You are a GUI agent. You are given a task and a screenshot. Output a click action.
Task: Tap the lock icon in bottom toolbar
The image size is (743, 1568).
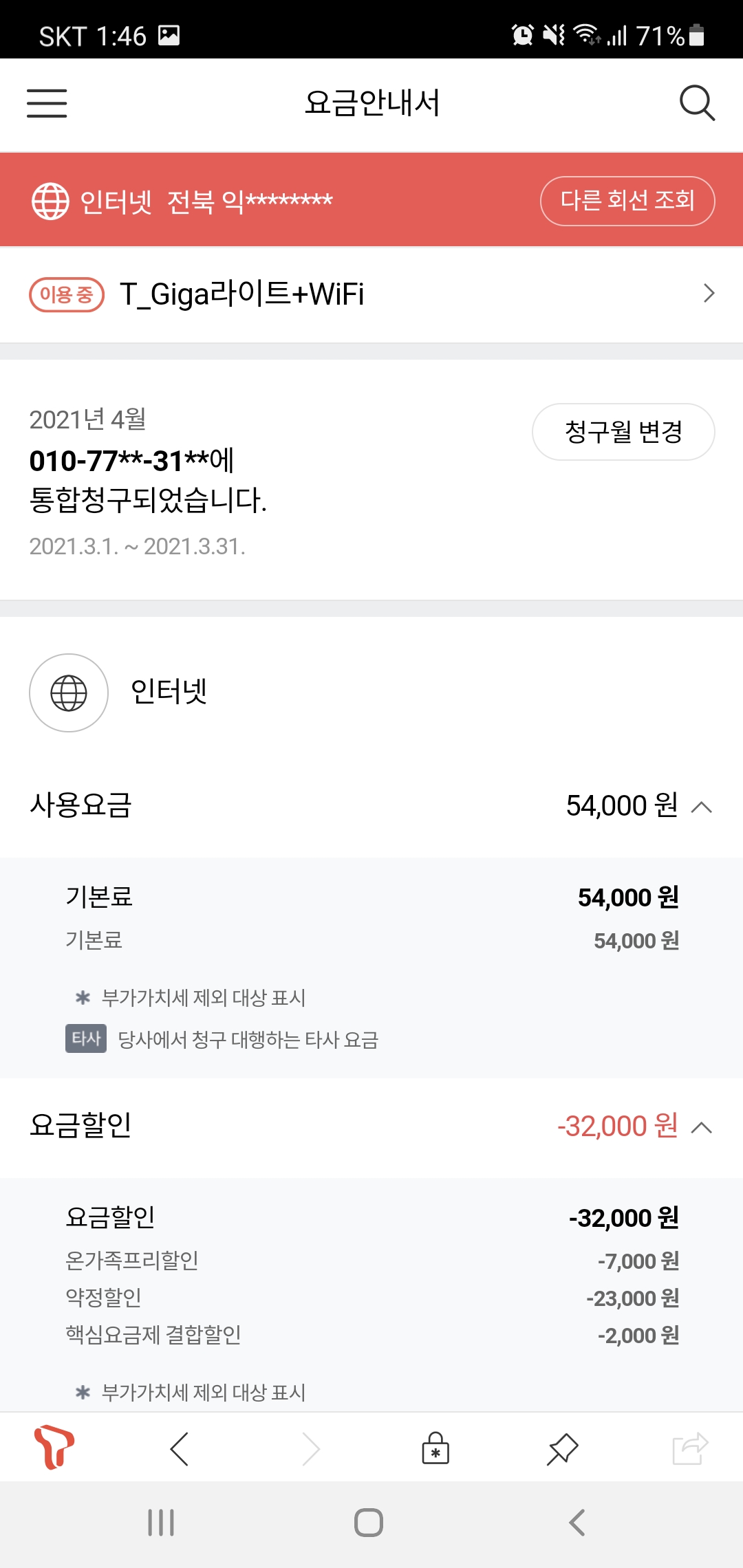click(x=435, y=1448)
